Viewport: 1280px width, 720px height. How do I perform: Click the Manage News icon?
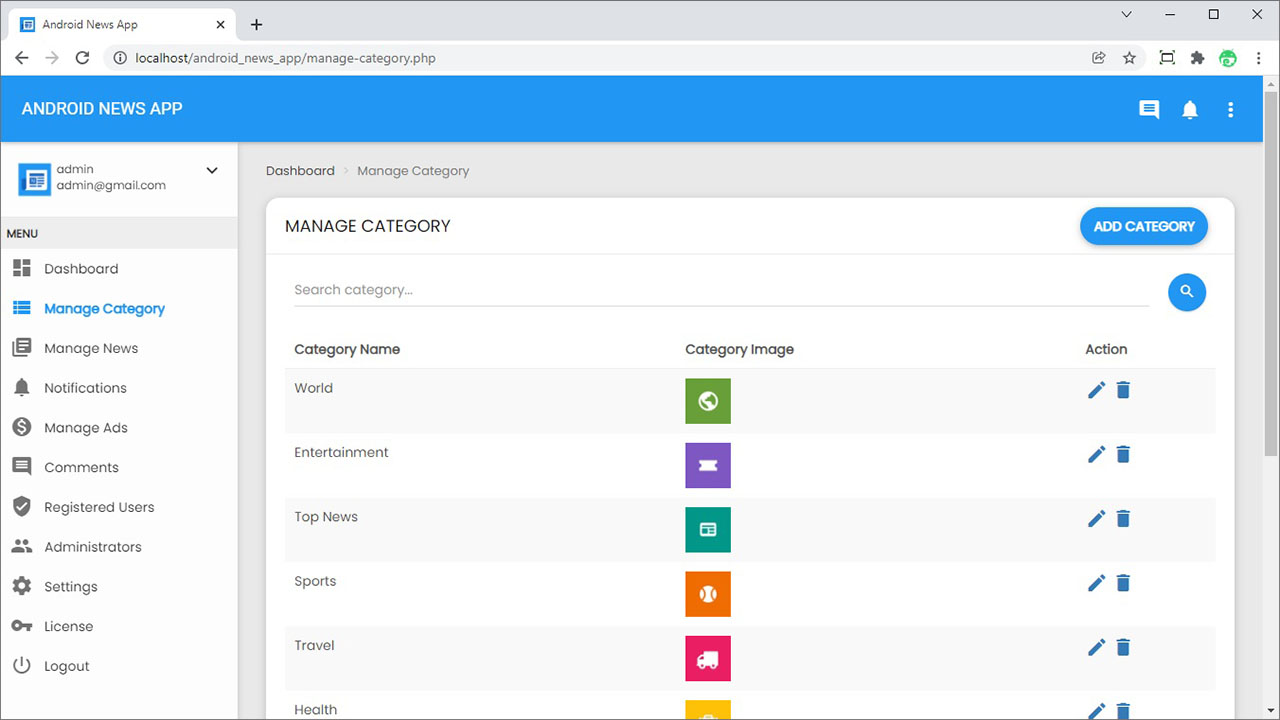coord(22,347)
